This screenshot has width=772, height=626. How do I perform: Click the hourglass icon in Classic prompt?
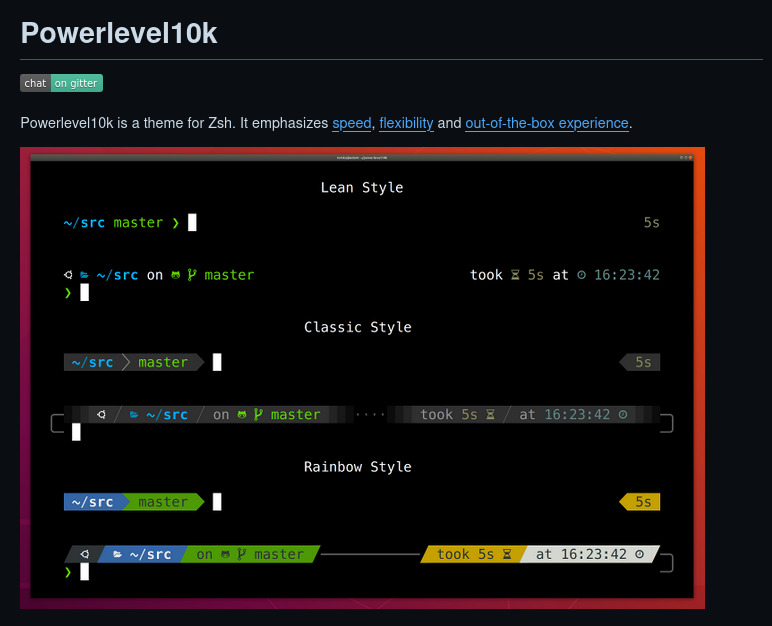pyautogui.click(x=490, y=415)
